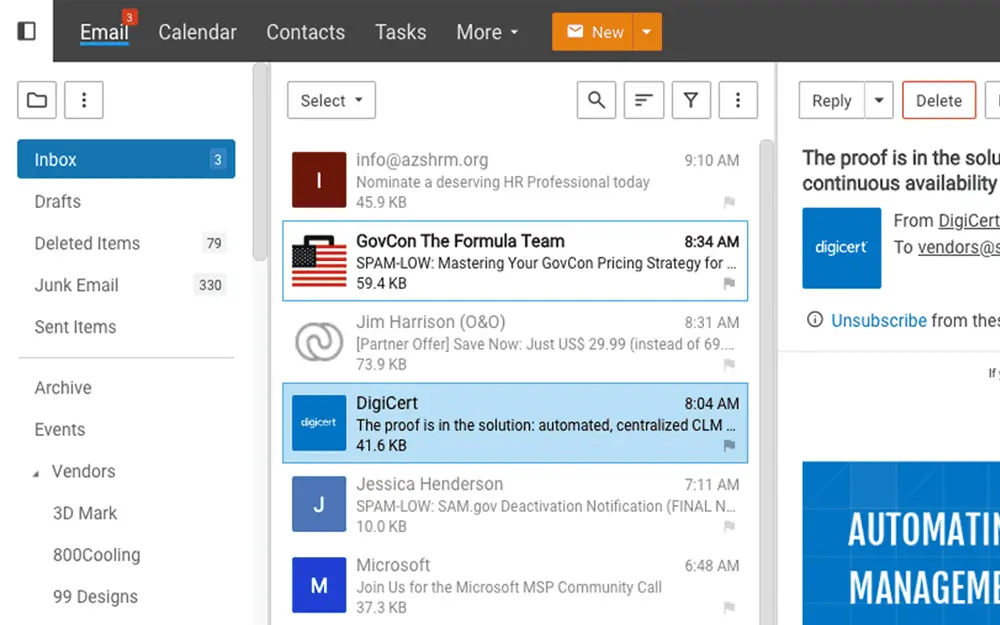Viewport: 1000px width, 625px height.
Task: Open the Select dropdown
Action: tap(332, 100)
